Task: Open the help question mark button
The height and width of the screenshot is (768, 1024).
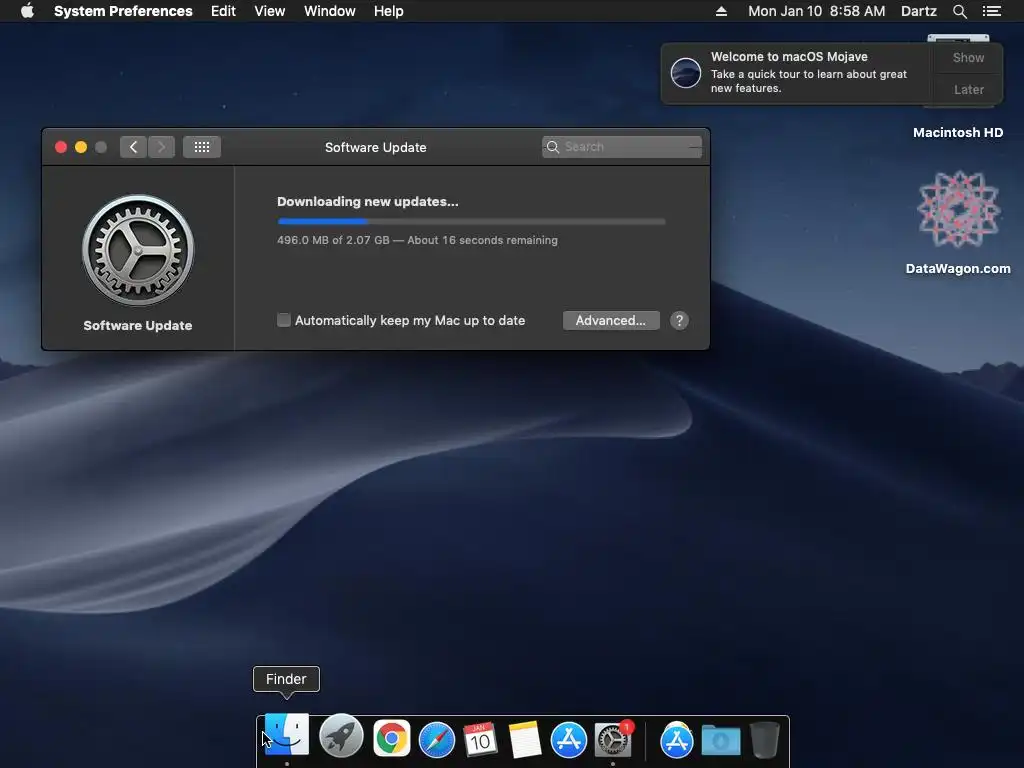Action: click(x=679, y=320)
